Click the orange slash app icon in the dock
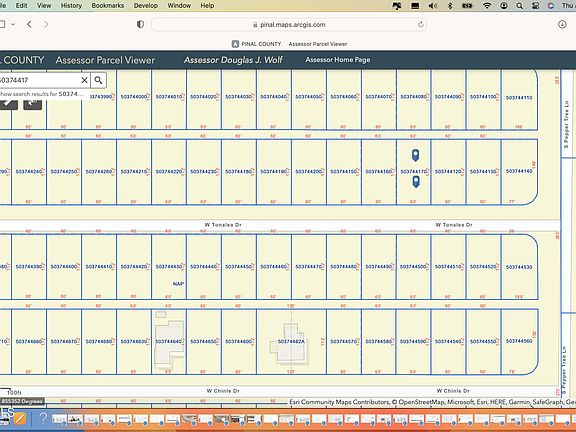The height and width of the screenshot is (432, 576). 20,418
